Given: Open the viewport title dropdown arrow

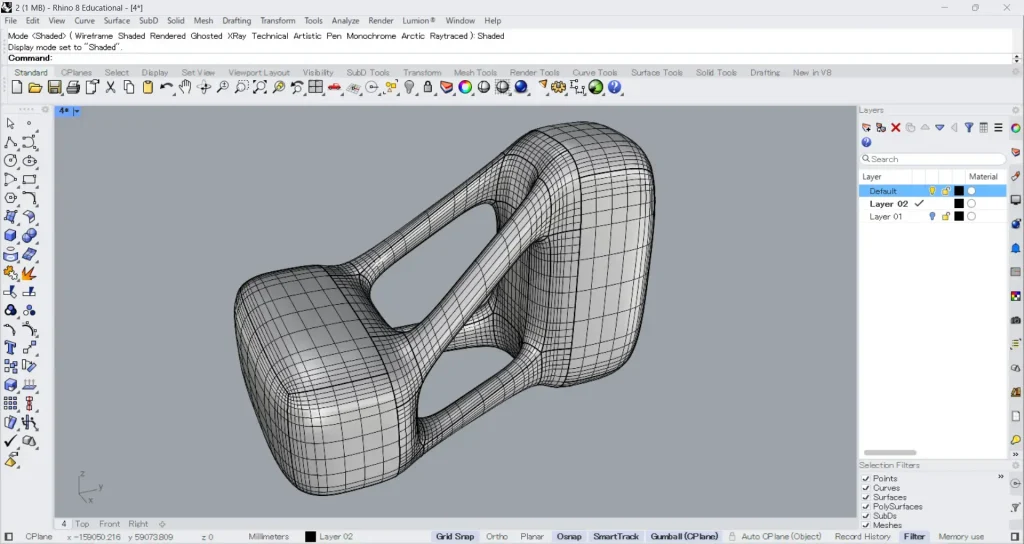Looking at the screenshot, I should [x=76, y=112].
